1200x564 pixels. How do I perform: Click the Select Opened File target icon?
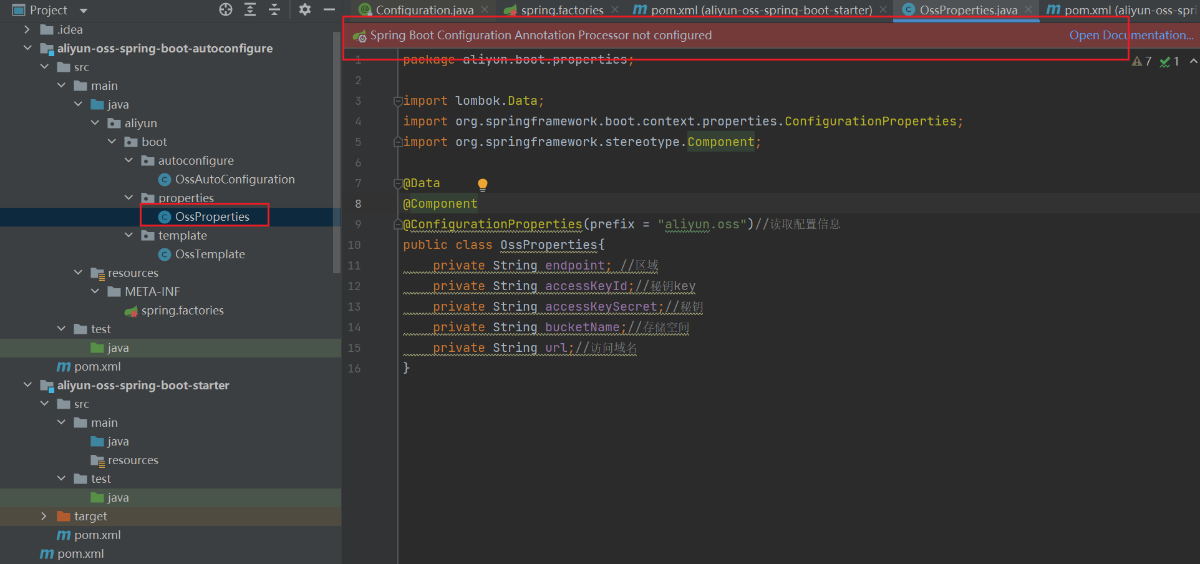point(226,10)
